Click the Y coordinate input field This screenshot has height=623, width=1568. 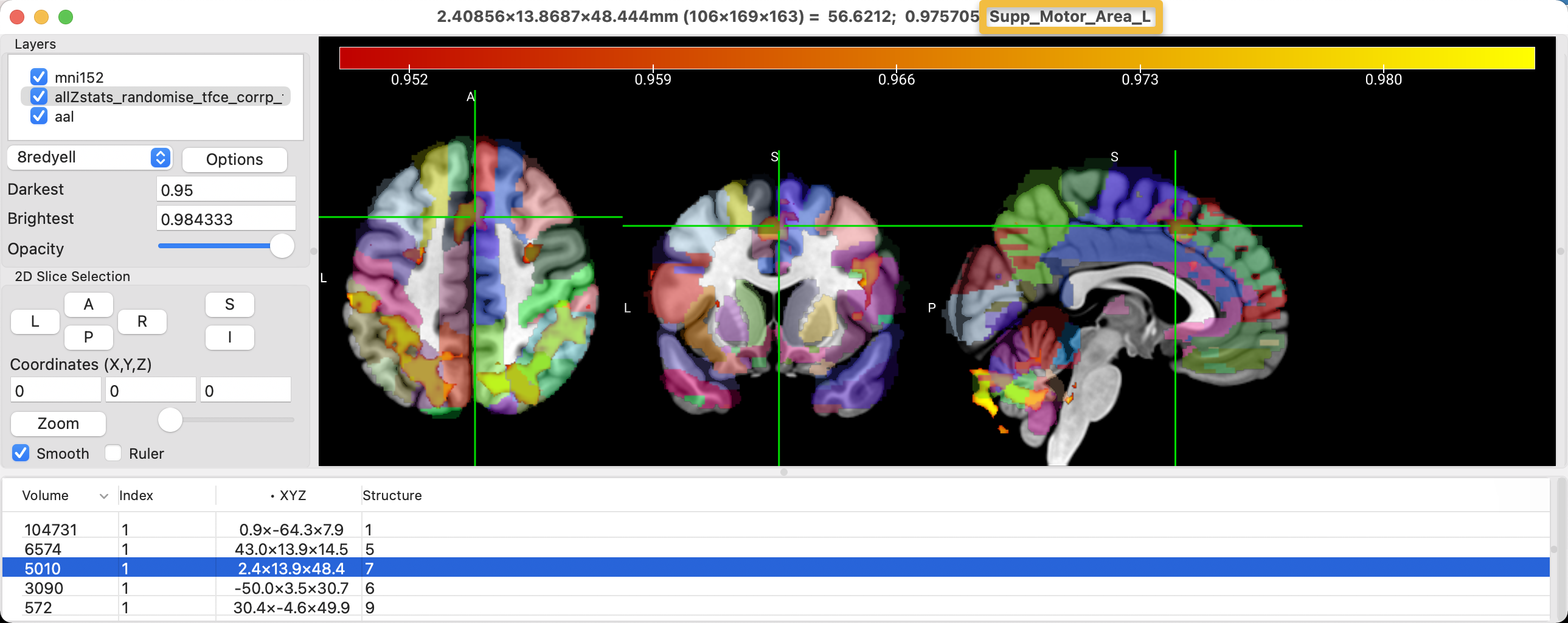click(x=150, y=391)
